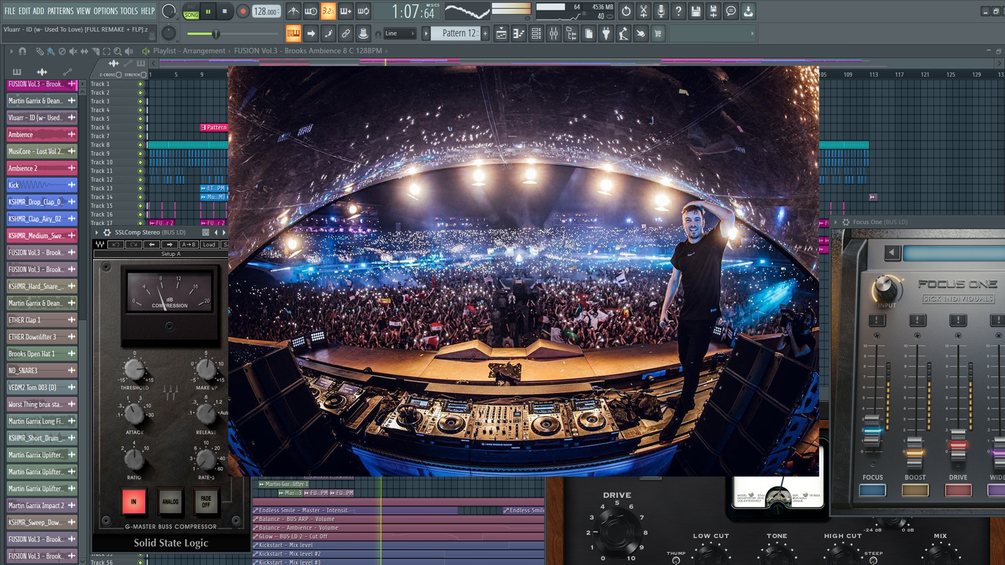Toggle loop recording icon
1005x565 pixels.
click(363, 11)
